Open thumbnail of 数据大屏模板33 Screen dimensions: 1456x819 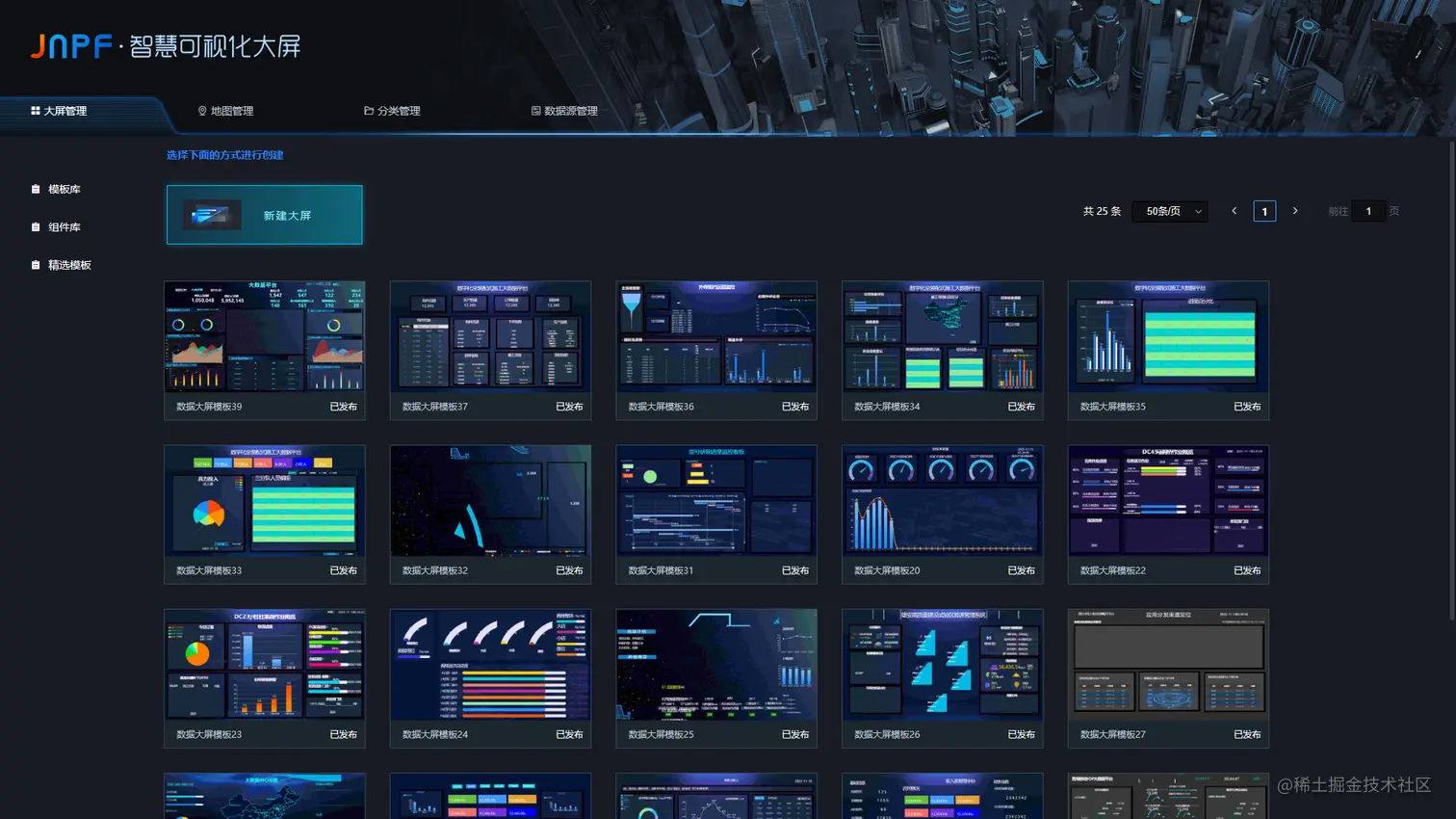pos(265,500)
